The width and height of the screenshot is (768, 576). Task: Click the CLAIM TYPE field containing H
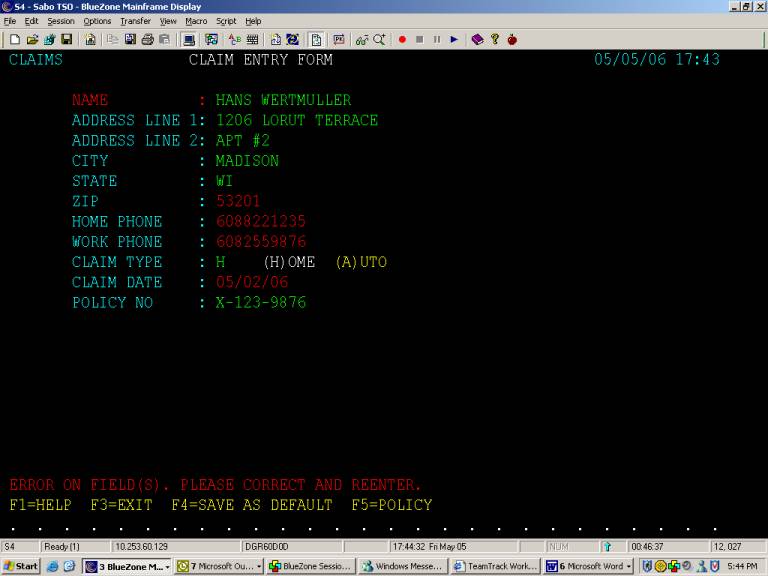(x=220, y=262)
